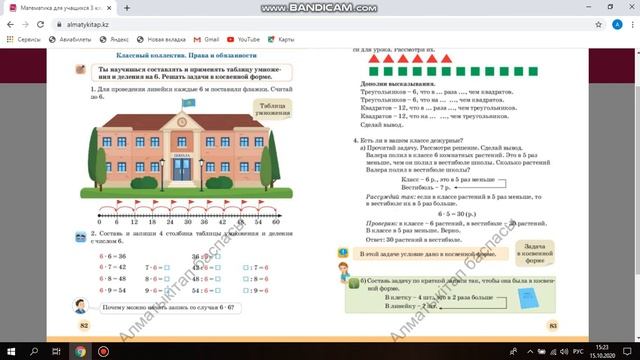Screen dimensions: 640x360
Task: Open a new browser tab
Action: [127, 8]
